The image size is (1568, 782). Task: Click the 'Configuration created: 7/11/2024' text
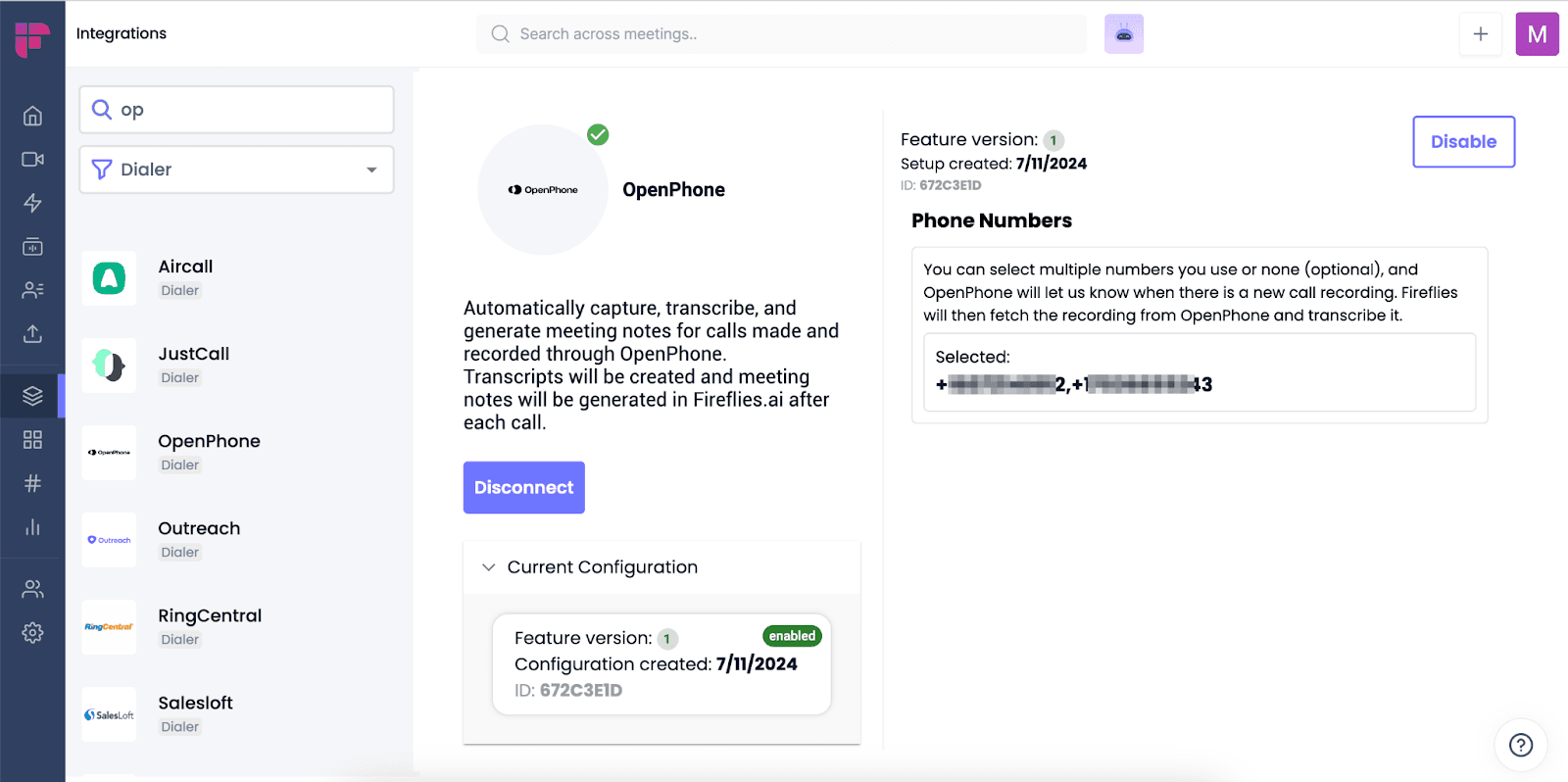[656, 664]
